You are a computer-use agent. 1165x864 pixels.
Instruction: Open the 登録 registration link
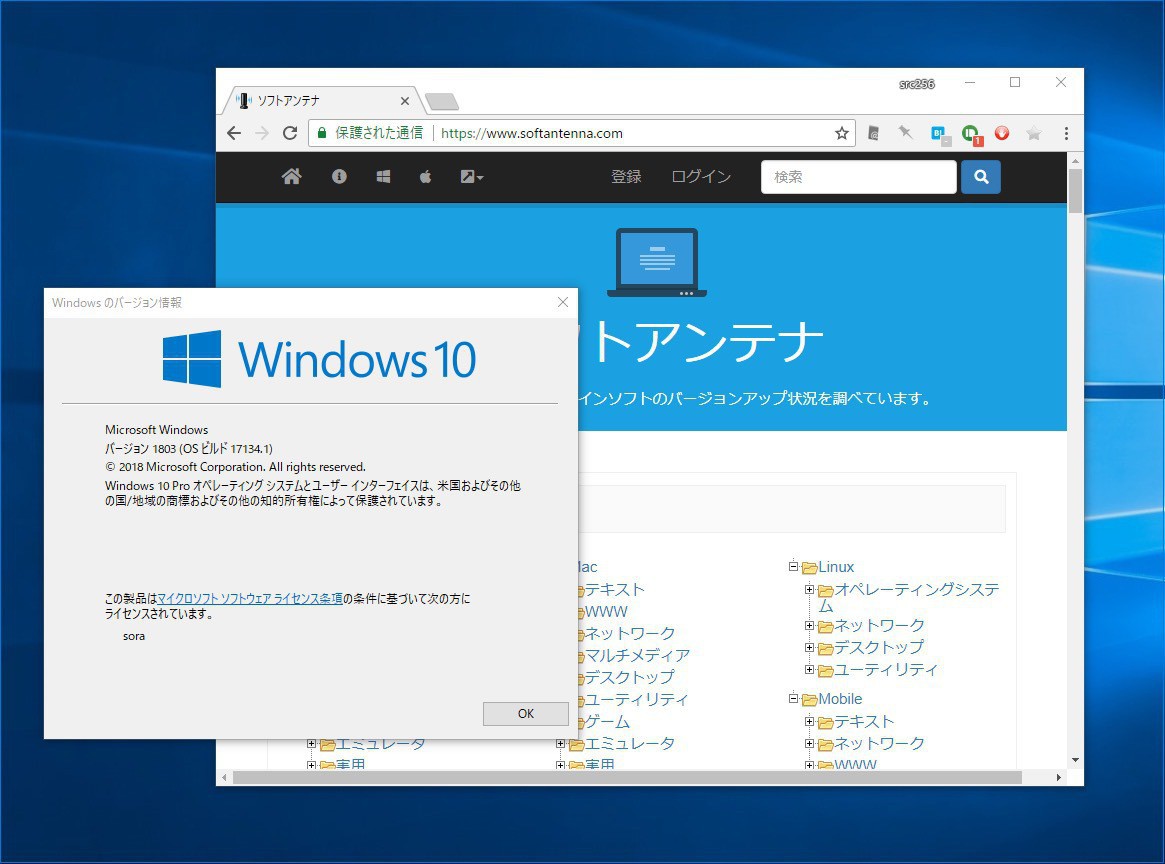pyautogui.click(x=626, y=177)
